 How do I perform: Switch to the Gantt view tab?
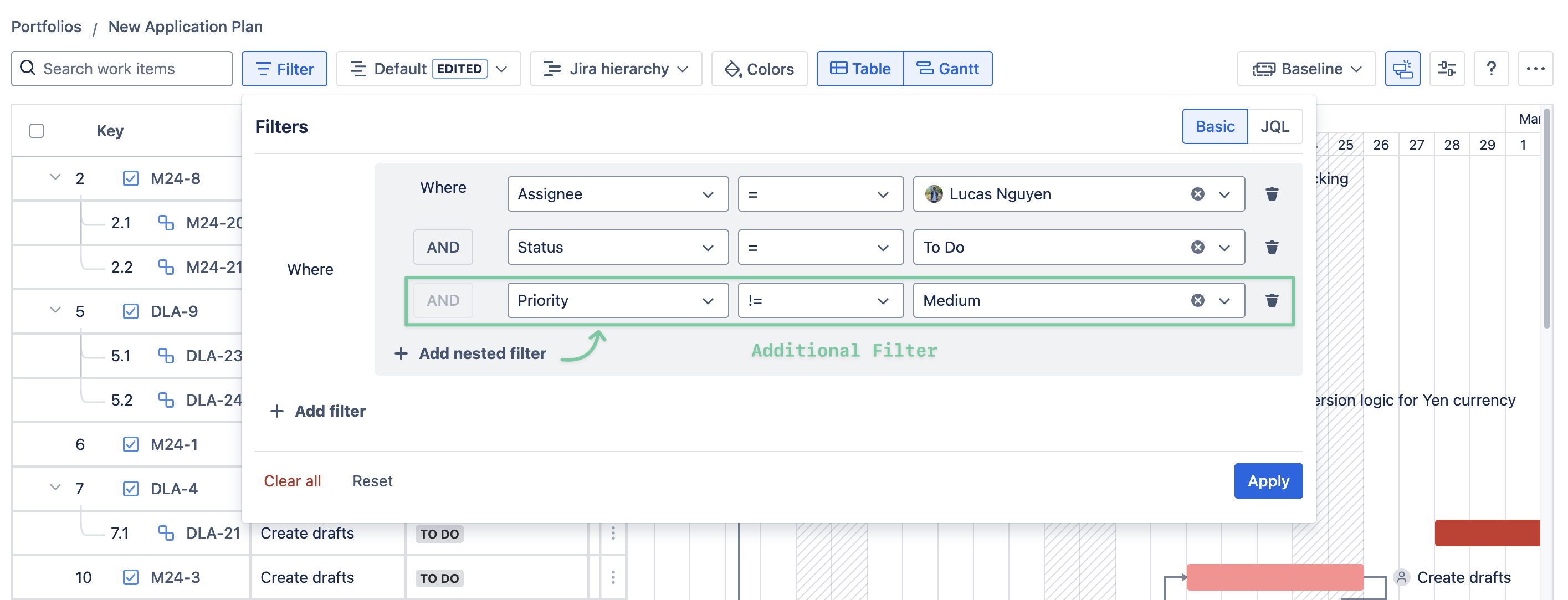948,69
